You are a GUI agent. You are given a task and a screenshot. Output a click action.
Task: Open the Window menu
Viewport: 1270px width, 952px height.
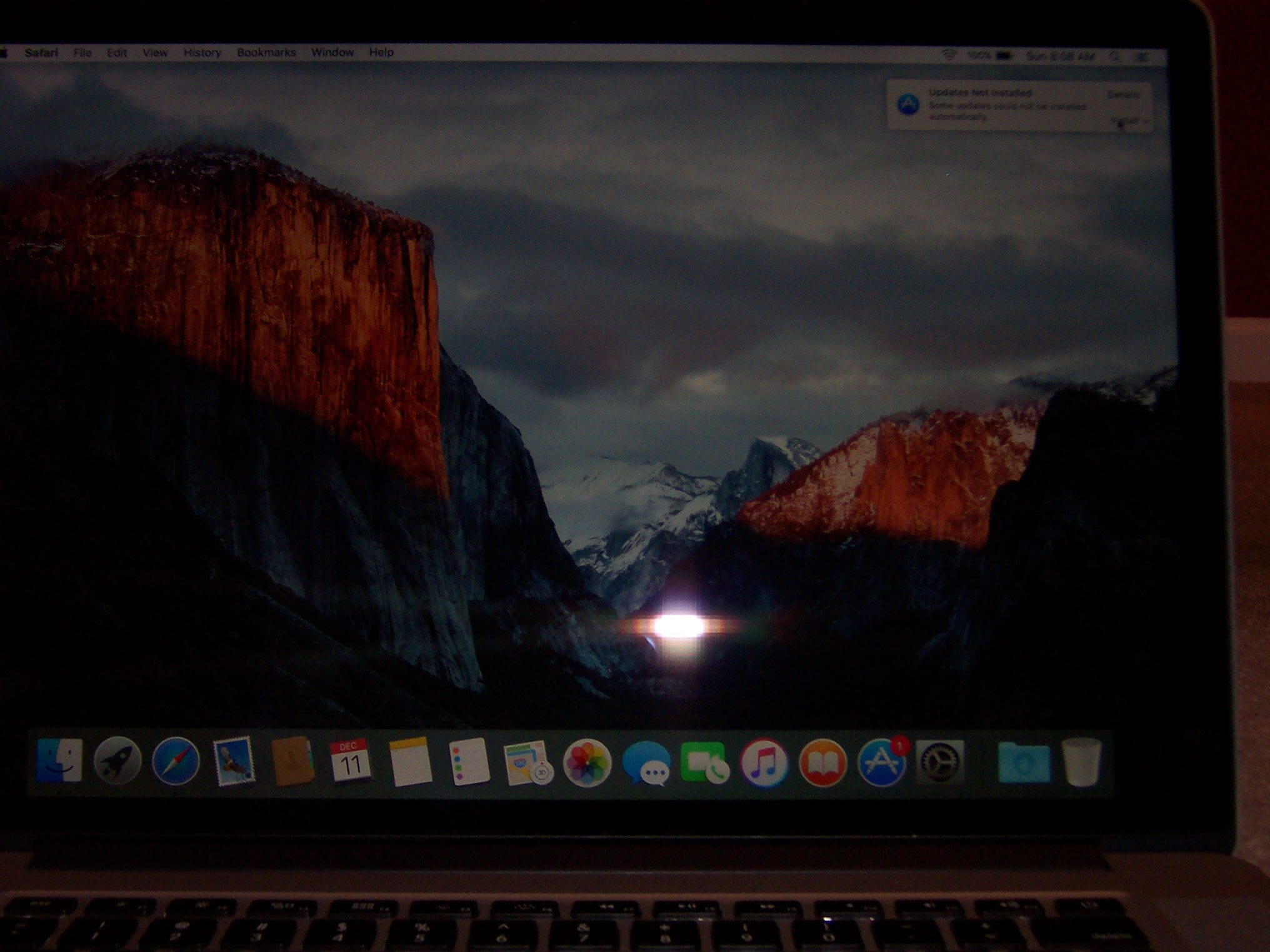(332, 52)
